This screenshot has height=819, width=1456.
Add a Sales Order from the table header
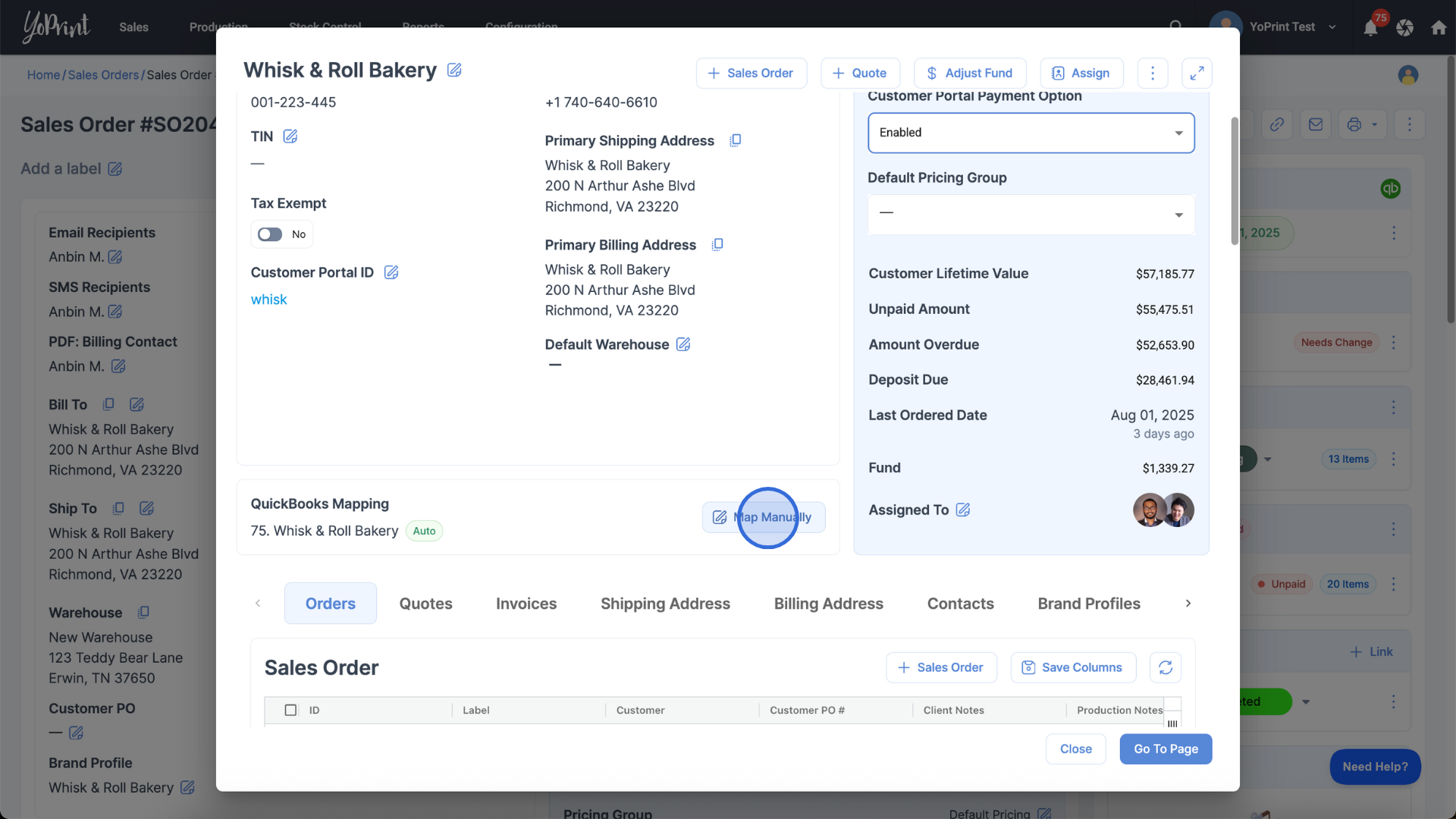(x=941, y=667)
